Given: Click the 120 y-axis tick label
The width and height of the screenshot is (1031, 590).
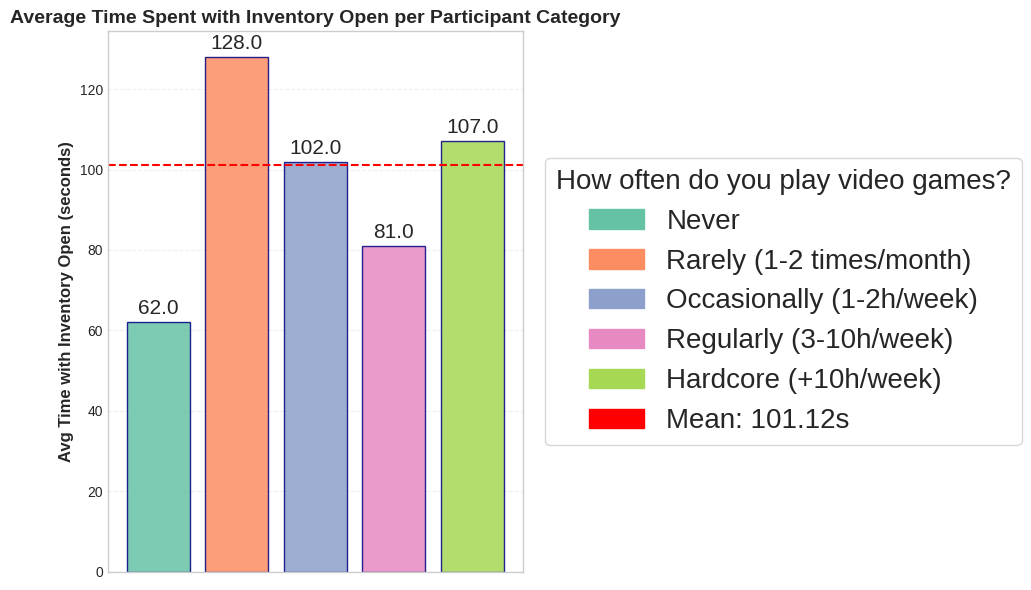Looking at the screenshot, I should coord(92,90).
